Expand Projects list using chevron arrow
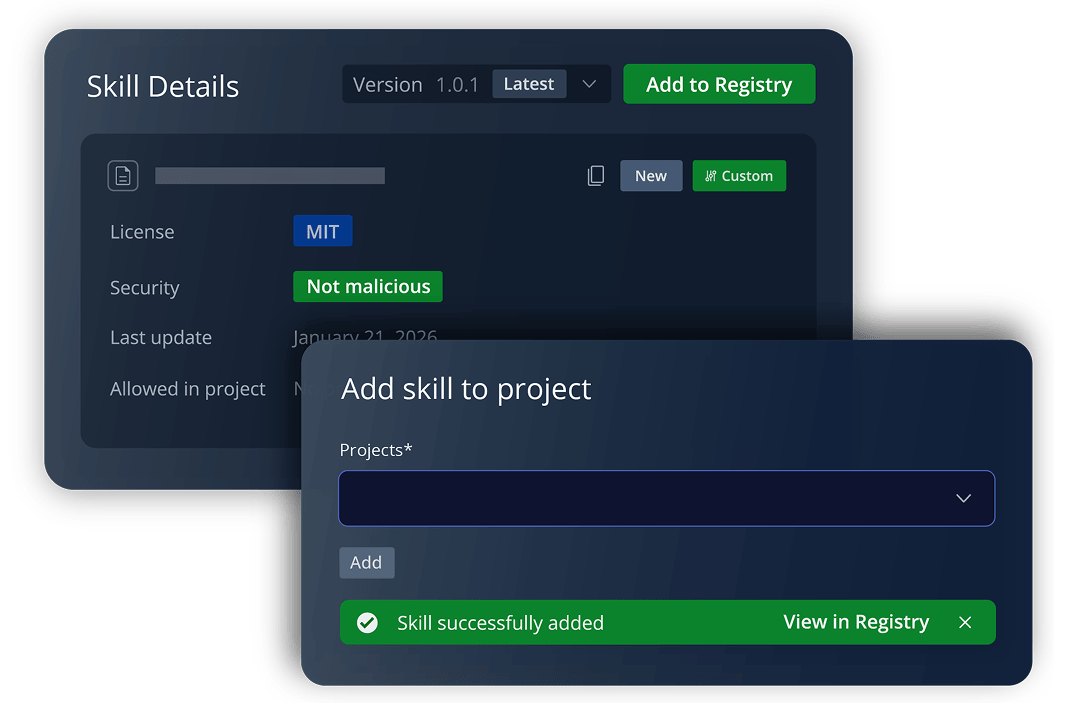The width and height of the screenshot is (1068, 720). click(963, 498)
